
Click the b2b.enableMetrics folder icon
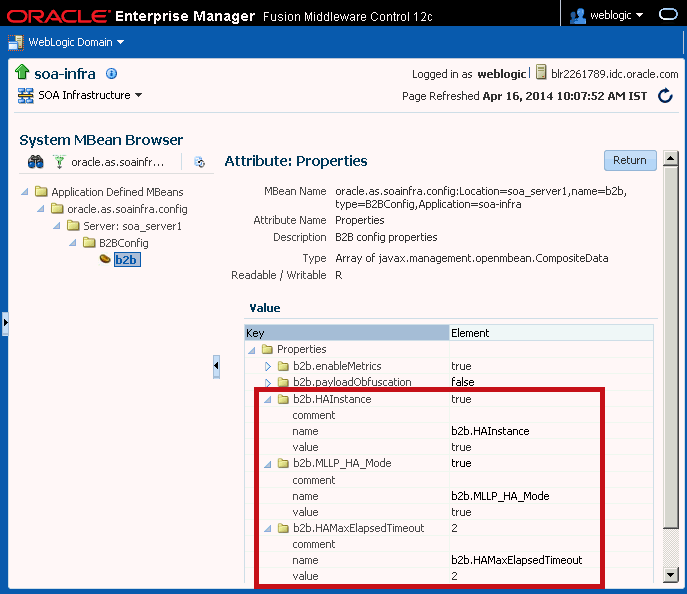[283, 366]
